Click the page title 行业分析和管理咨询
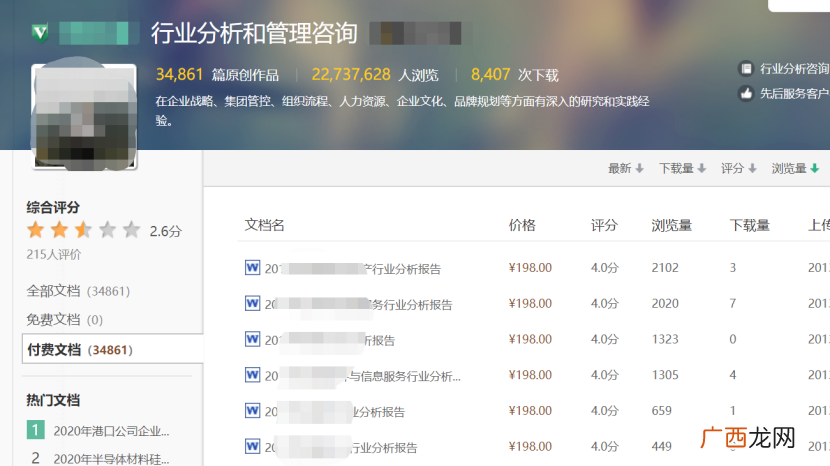This screenshot has width=830, height=466. [x=254, y=33]
